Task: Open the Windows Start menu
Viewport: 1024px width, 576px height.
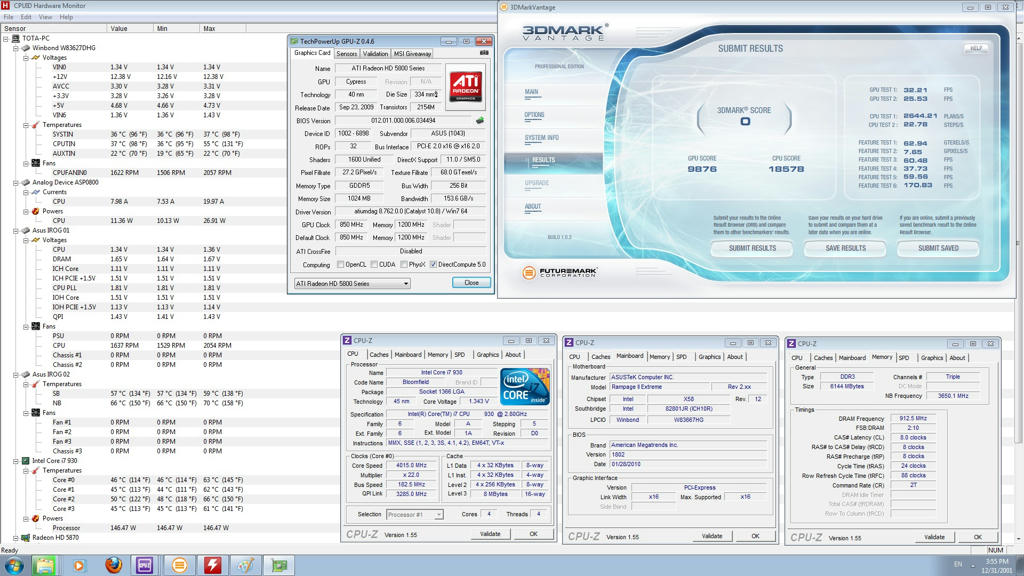Action: 14,565
